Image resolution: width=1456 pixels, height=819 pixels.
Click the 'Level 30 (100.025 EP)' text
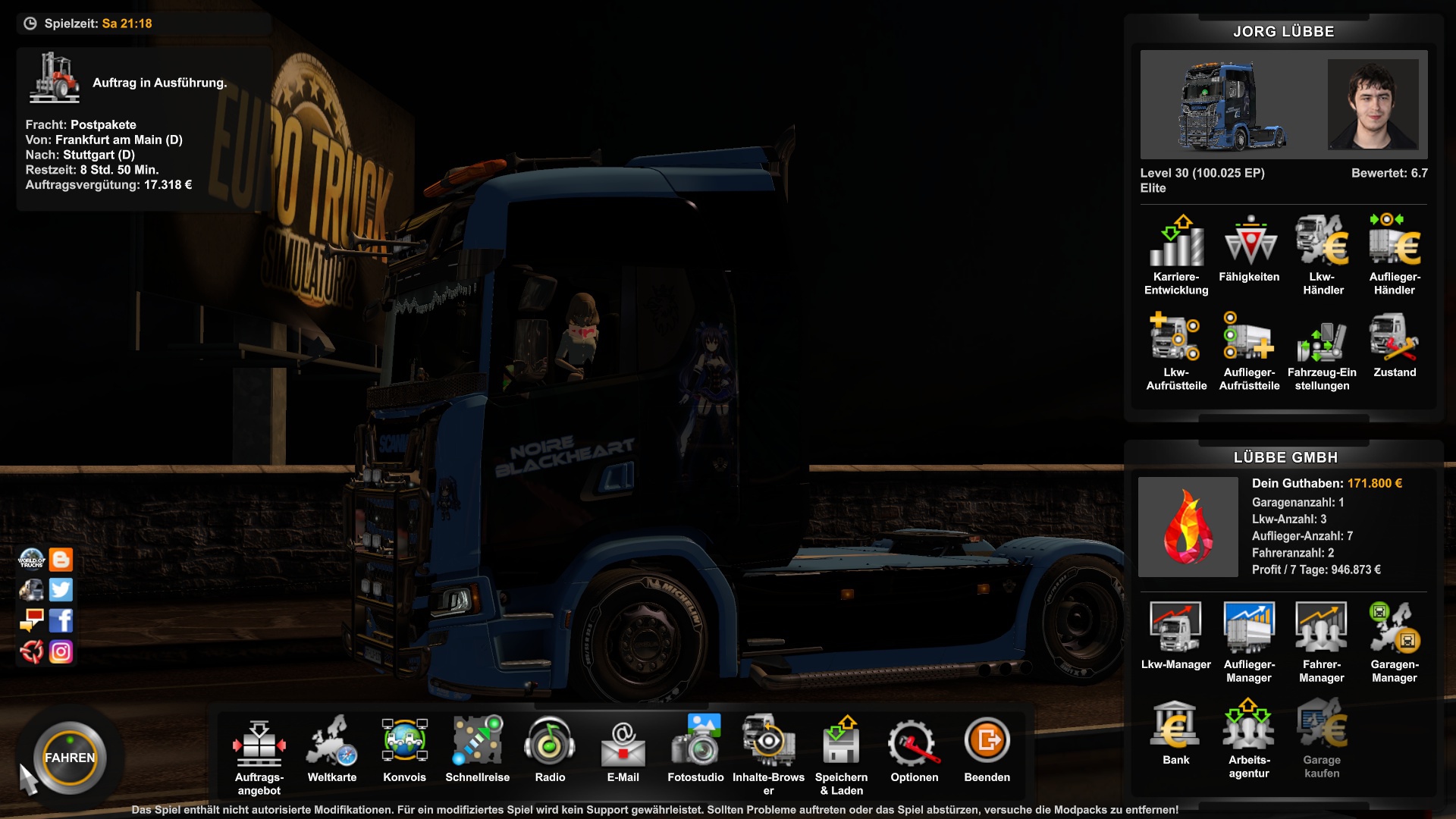click(1203, 173)
